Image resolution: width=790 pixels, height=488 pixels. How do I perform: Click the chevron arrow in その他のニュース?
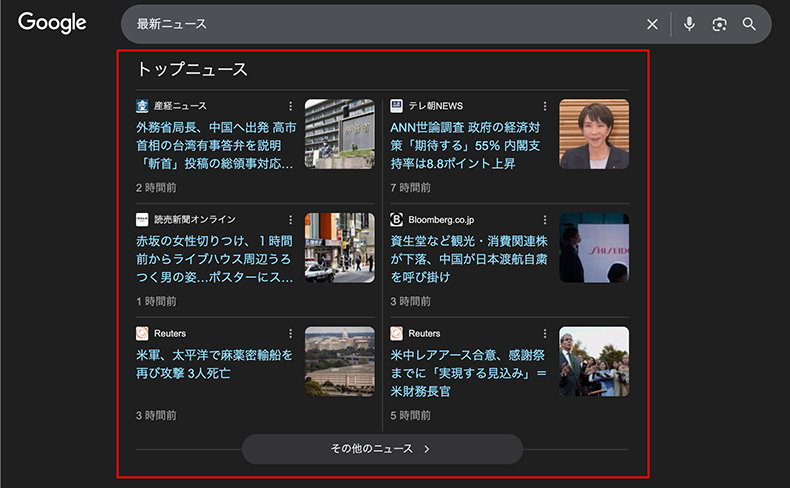pos(427,449)
